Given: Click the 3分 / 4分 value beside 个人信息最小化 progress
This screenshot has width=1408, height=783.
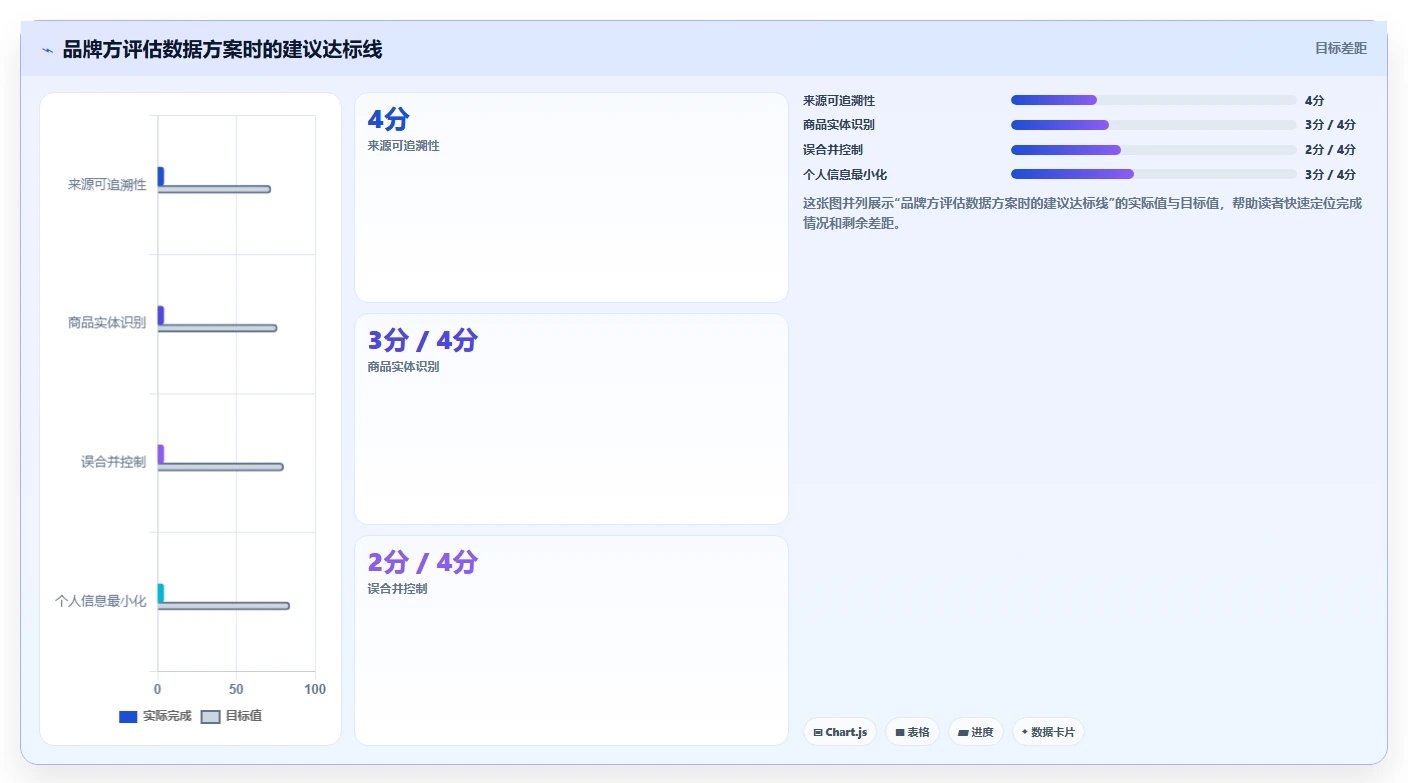Looking at the screenshot, I should coord(1330,175).
